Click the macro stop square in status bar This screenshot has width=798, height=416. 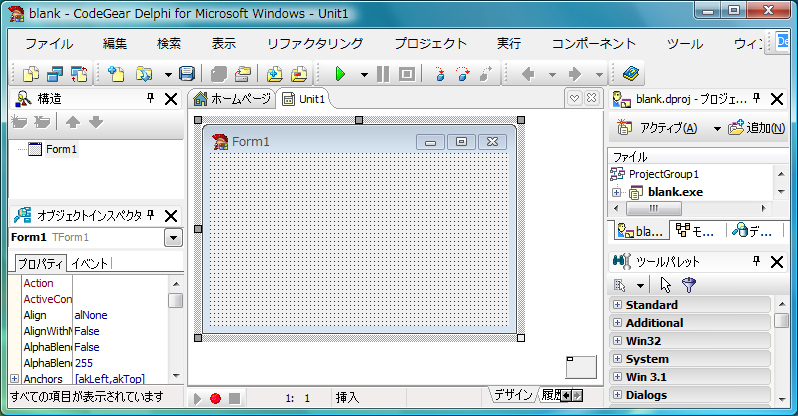click(x=234, y=399)
